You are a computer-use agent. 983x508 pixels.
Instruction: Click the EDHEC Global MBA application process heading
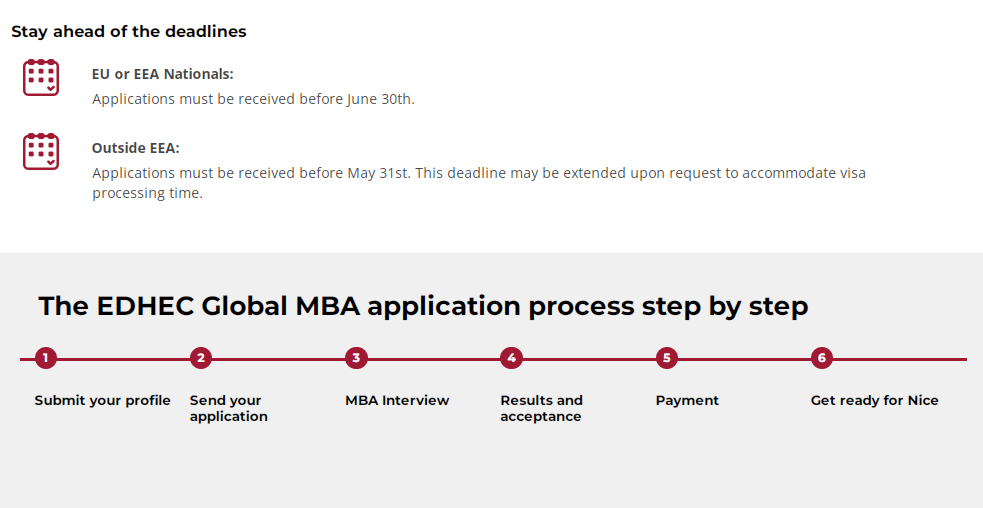[x=423, y=305]
